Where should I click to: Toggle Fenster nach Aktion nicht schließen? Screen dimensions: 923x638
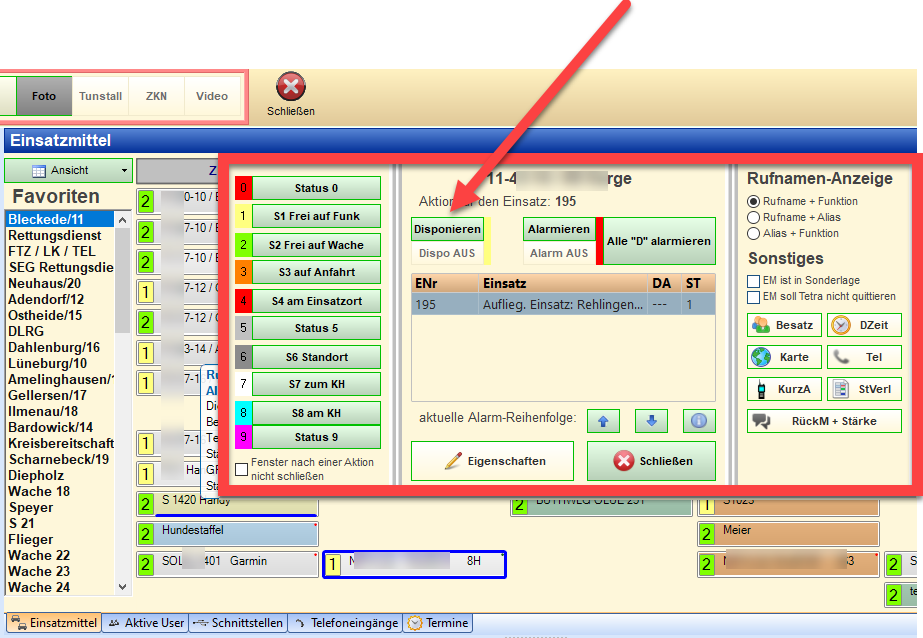(241, 469)
